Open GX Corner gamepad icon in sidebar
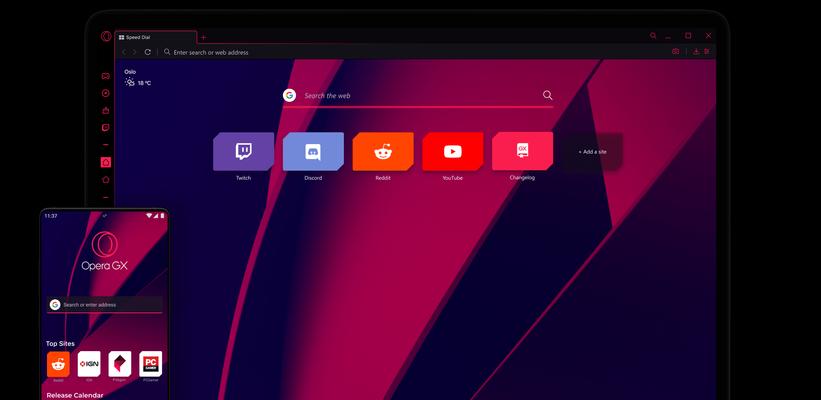This screenshot has width=821, height=400. 106,76
